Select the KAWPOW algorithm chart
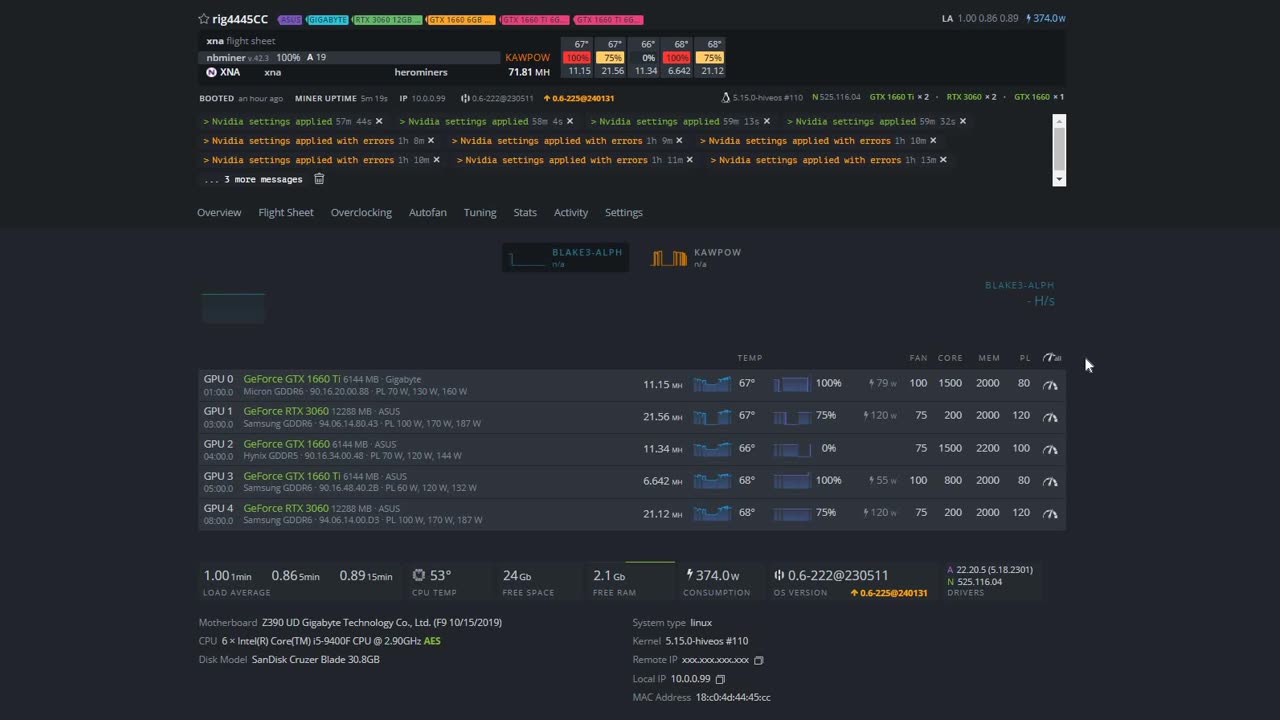Image resolution: width=1280 pixels, height=720 pixels. coord(697,258)
